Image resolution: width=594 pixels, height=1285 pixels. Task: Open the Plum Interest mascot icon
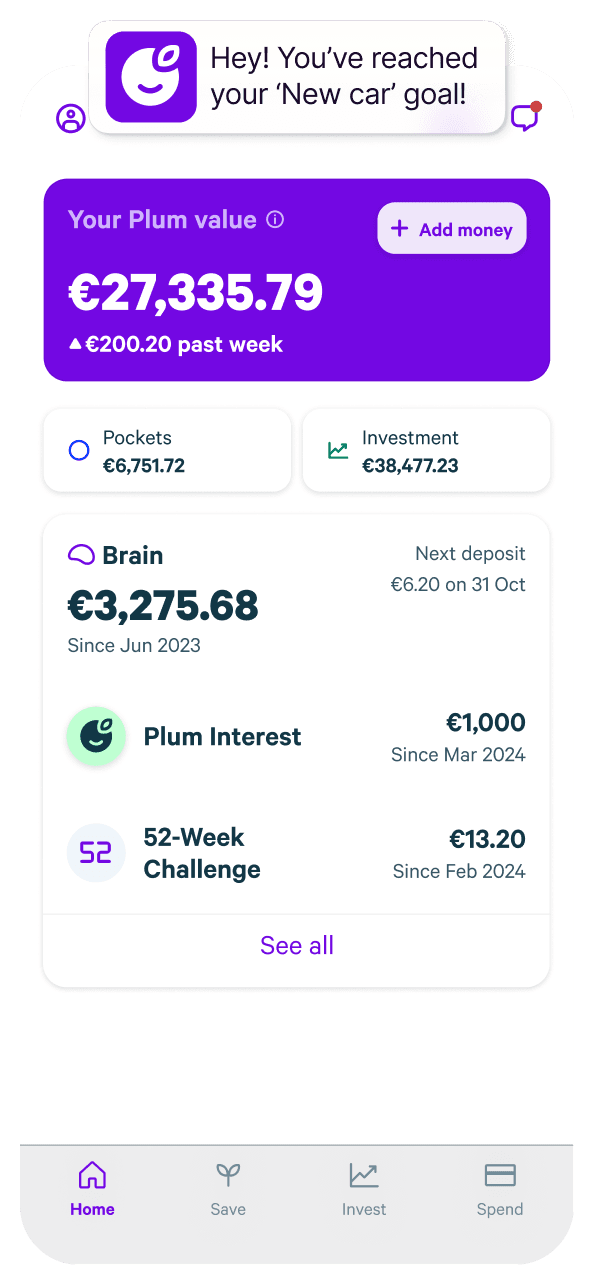point(96,736)
